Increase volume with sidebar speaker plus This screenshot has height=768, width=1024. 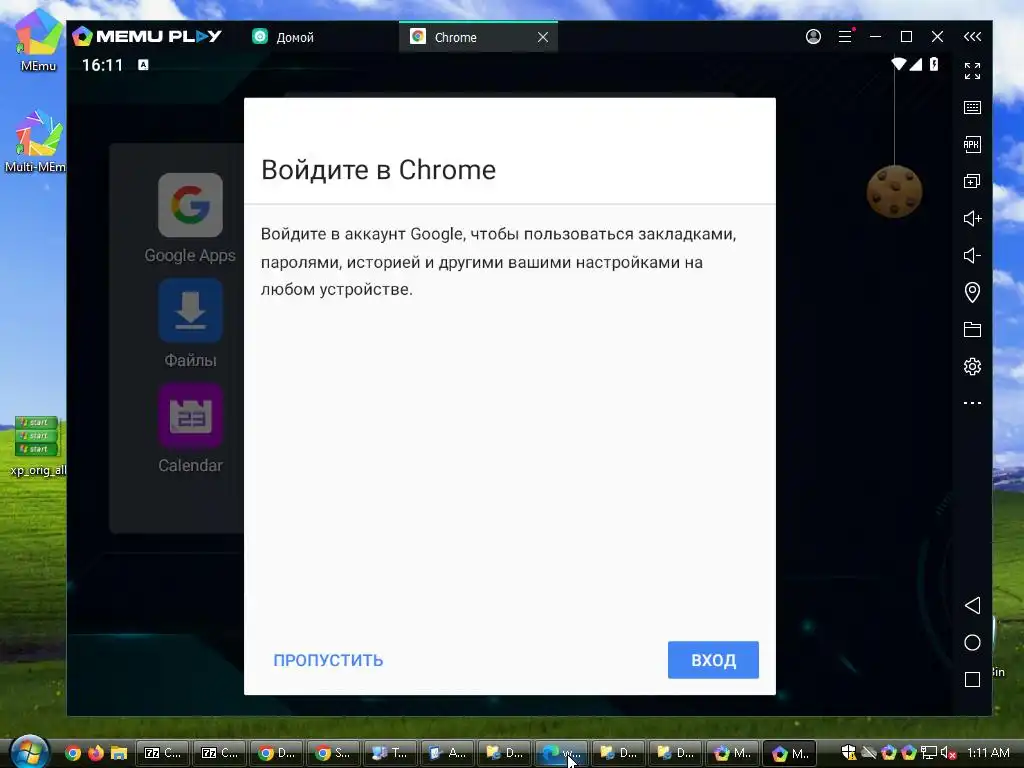972,218
